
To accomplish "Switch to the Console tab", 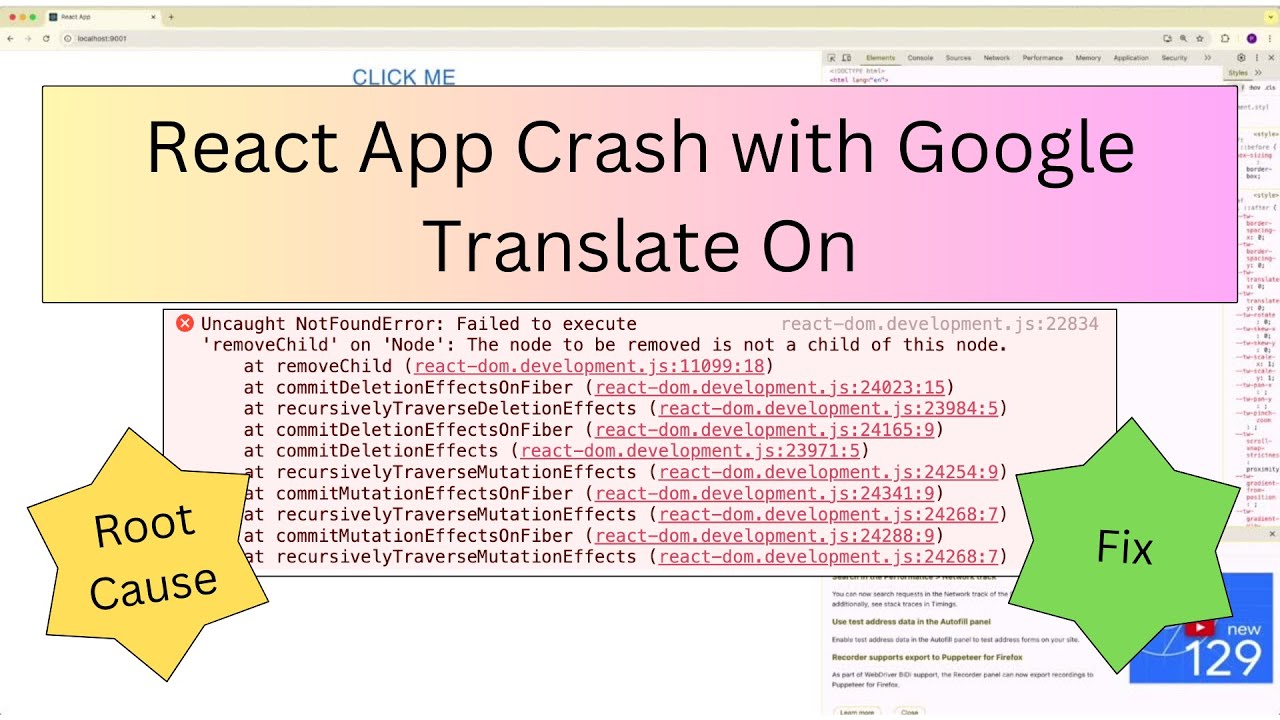I will point(920,58).
